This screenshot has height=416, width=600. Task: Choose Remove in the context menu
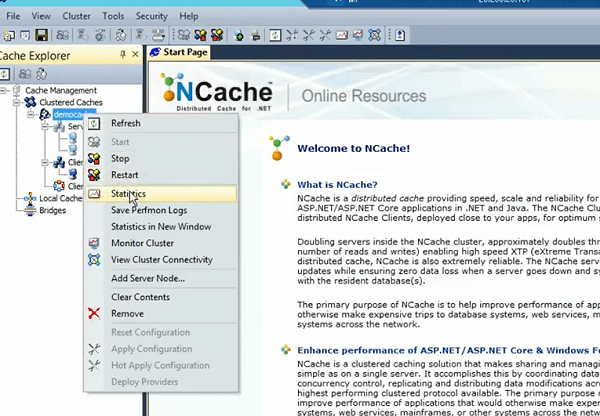click(x=161, y=313)
